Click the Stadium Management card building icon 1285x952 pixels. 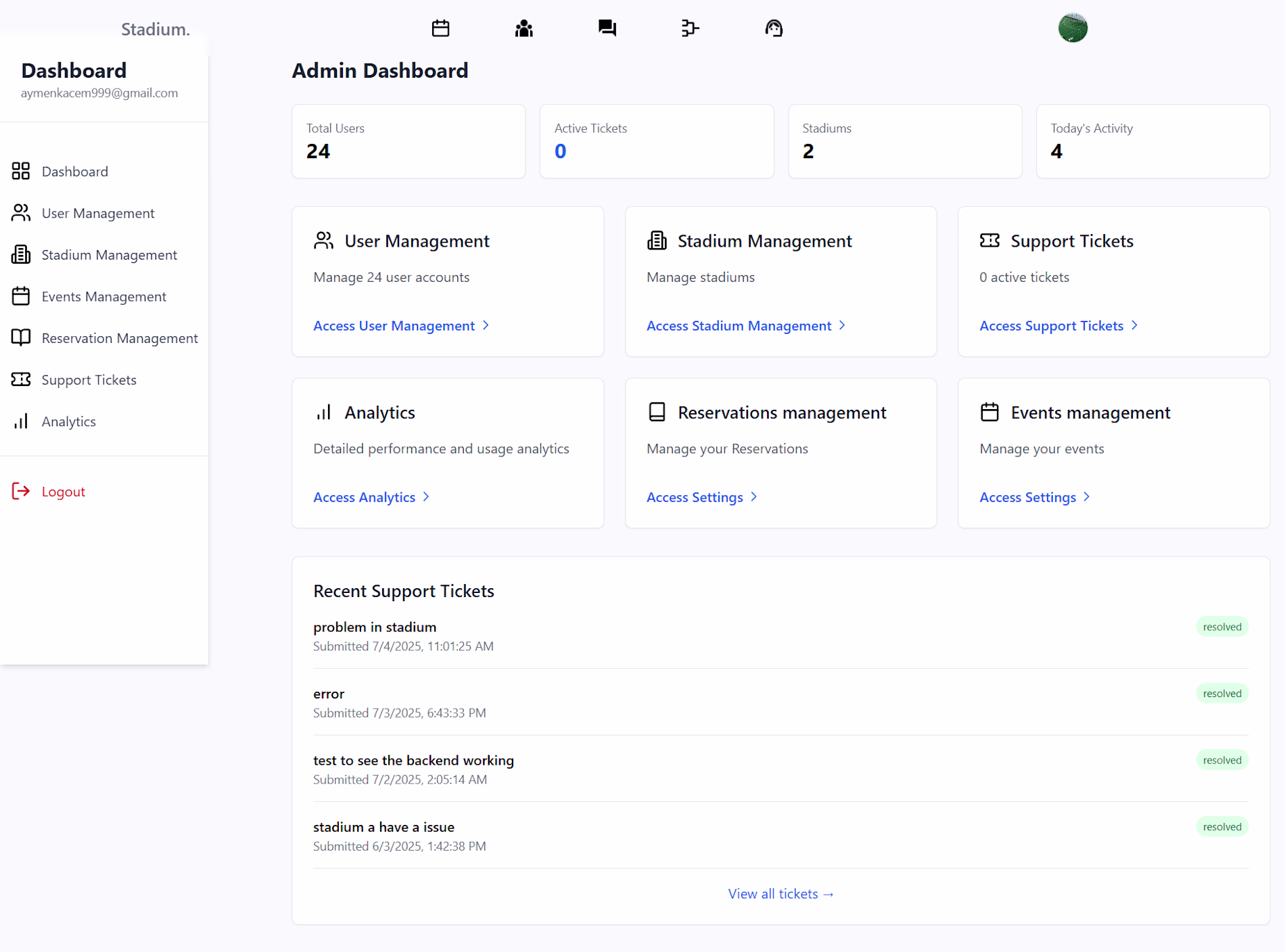click(657, 241)
